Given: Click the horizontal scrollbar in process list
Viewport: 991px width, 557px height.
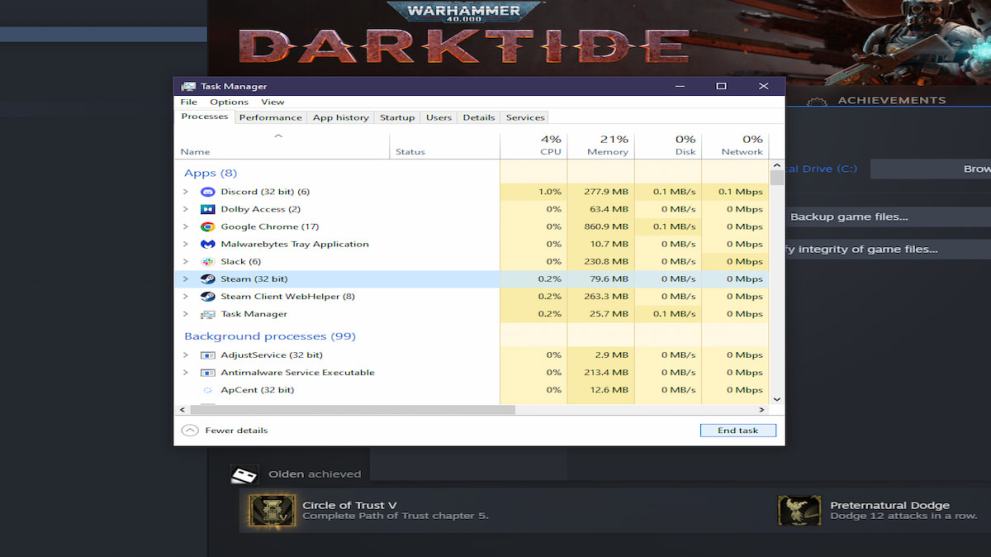Looking at the screenshot, I should [x=352, y=409].
